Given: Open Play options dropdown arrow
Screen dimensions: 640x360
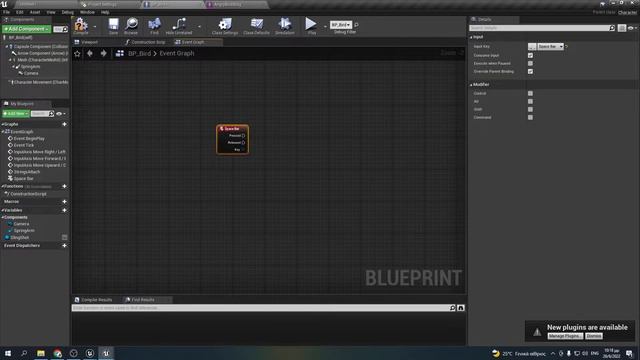Looking at the screenshot, I should (x=325, y=26).
